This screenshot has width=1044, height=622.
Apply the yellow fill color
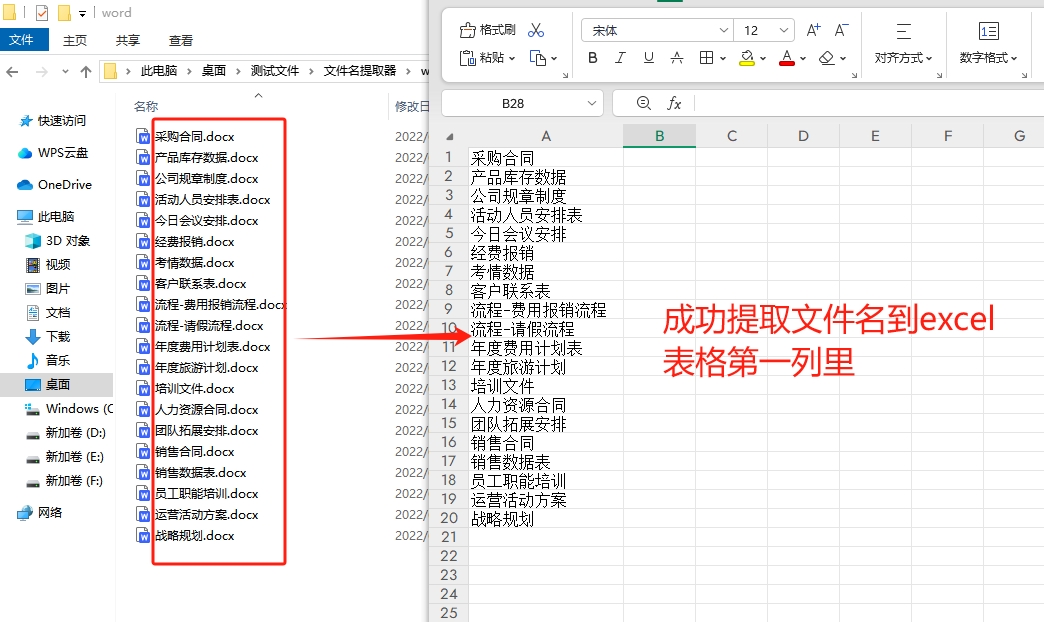747,58
